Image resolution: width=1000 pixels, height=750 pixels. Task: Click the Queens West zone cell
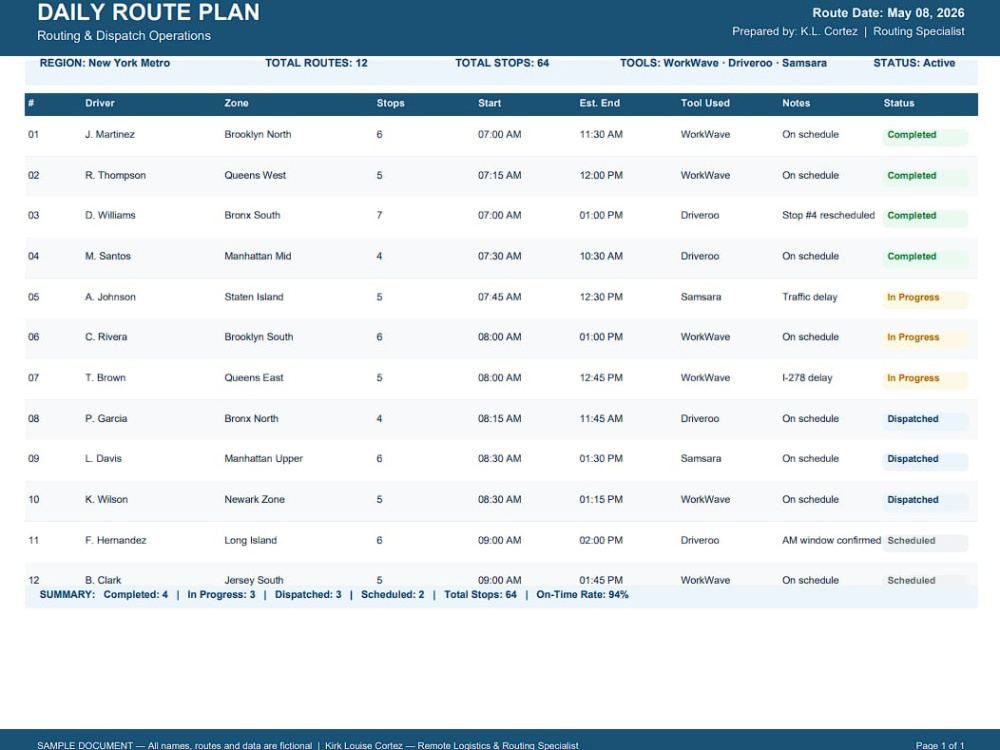pos(255,175)
